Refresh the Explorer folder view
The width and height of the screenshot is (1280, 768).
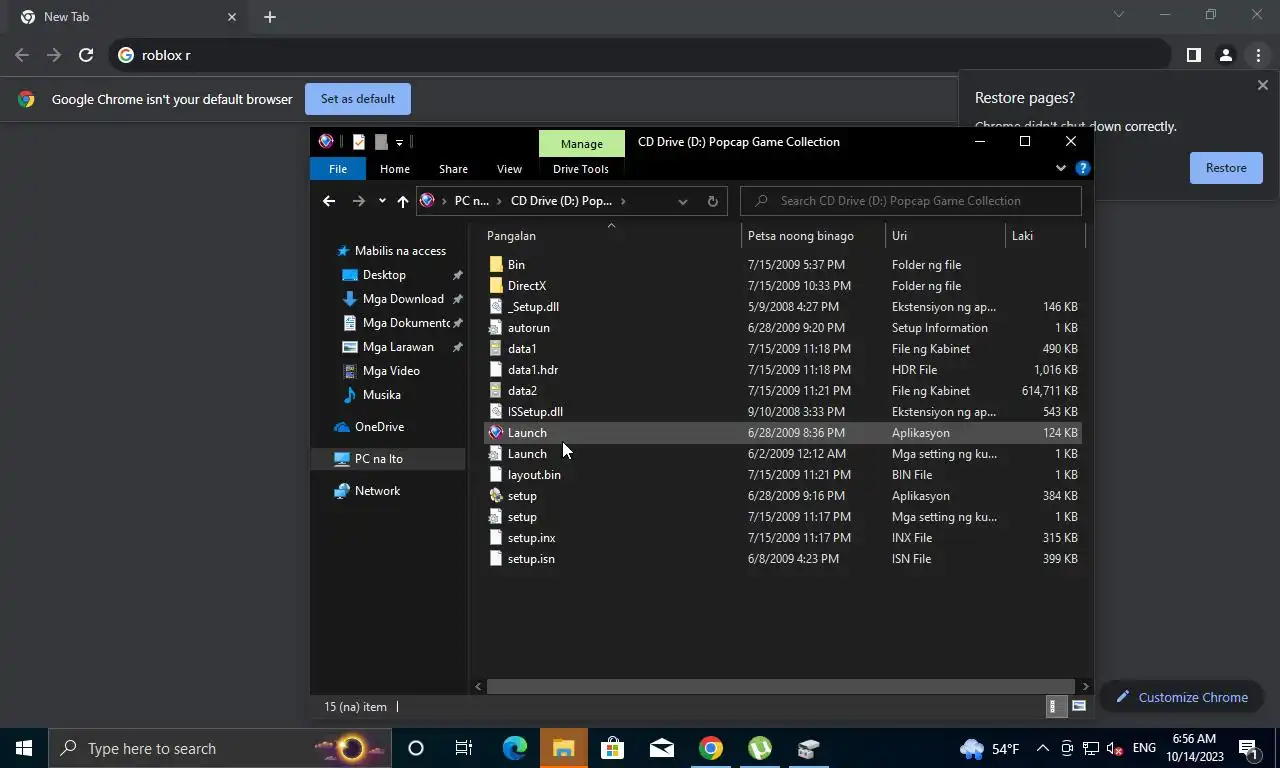coord(712,201)
